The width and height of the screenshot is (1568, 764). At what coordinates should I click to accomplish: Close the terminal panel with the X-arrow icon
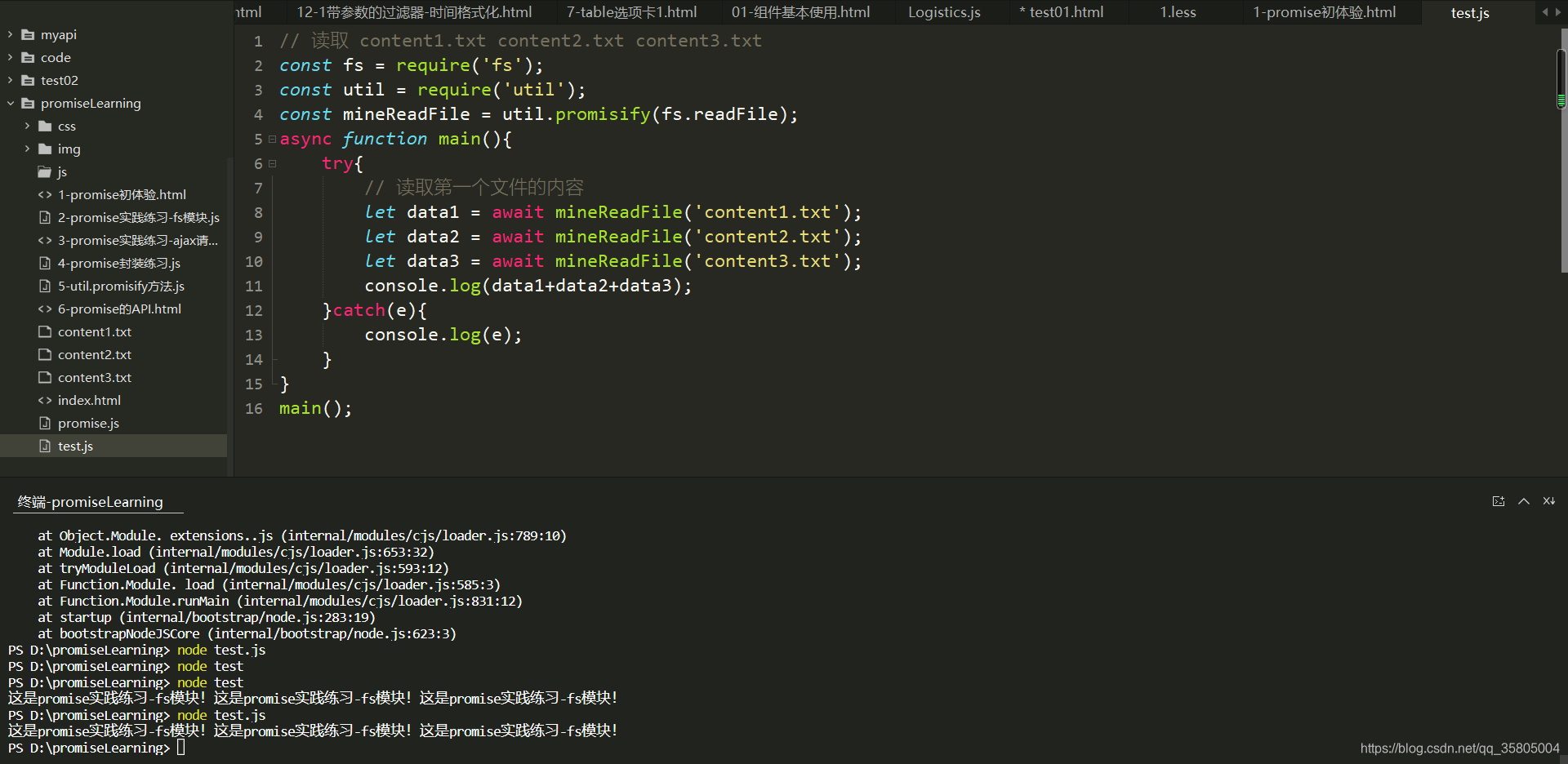click(x=1548, y=501)
